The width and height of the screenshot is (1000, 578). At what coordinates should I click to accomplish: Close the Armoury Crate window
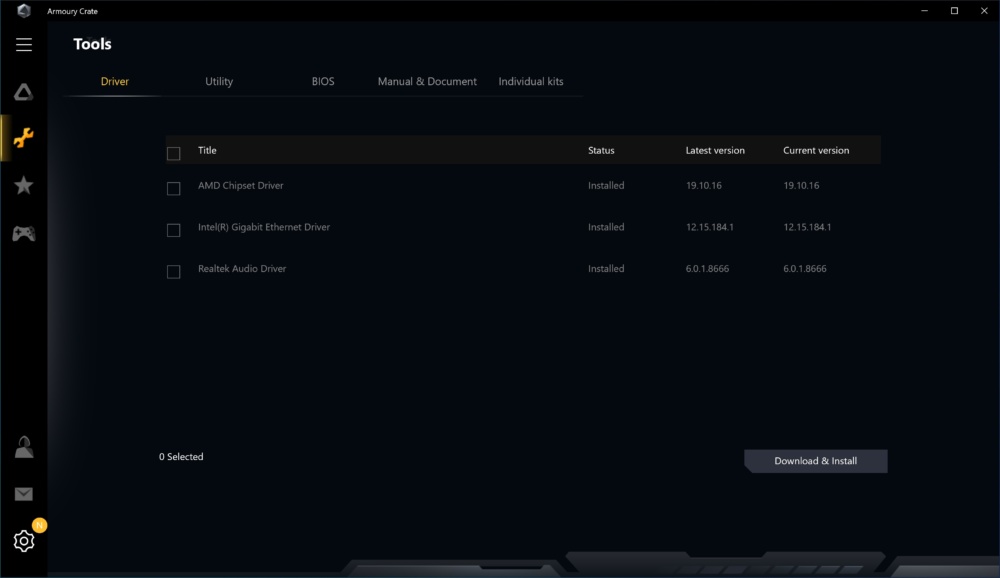coord(984,11)
